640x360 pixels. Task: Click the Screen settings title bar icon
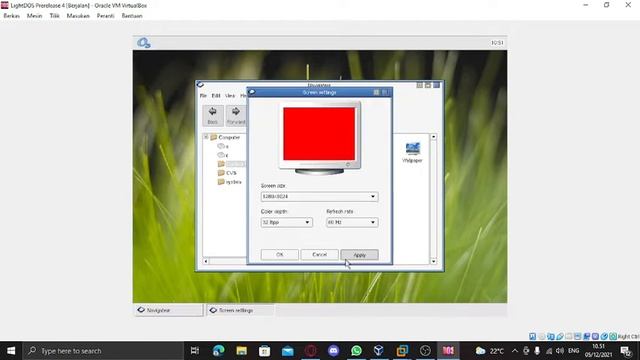click(252, 92)
